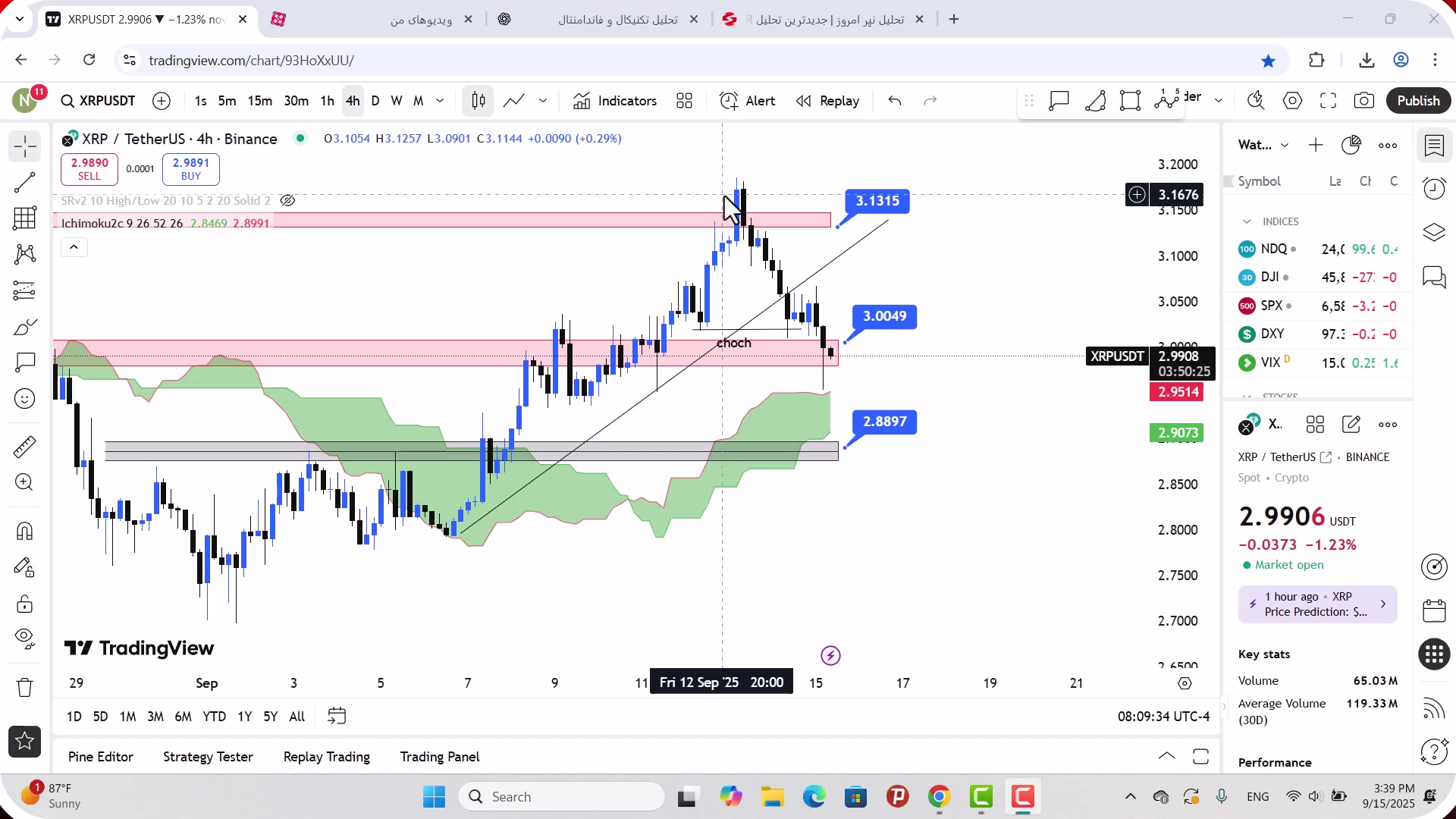The image size is (1456, 819).
Task: Switch to the 15m timeframe
Action: pos(259,101)
